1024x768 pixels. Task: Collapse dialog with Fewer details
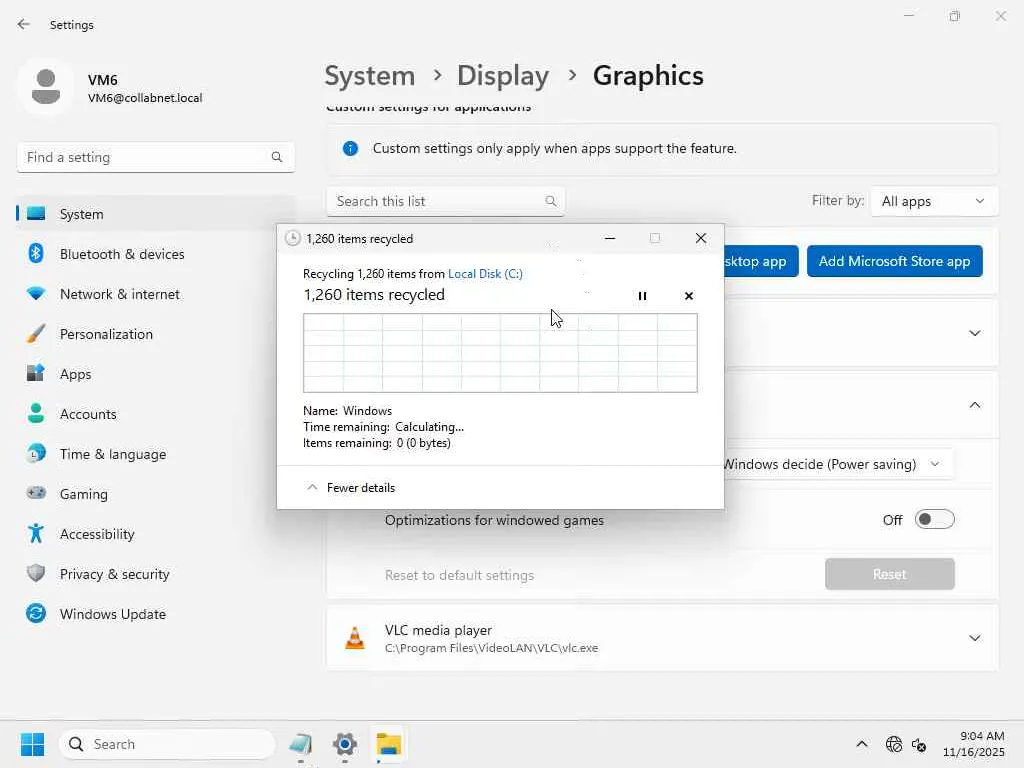coord(351,488)
